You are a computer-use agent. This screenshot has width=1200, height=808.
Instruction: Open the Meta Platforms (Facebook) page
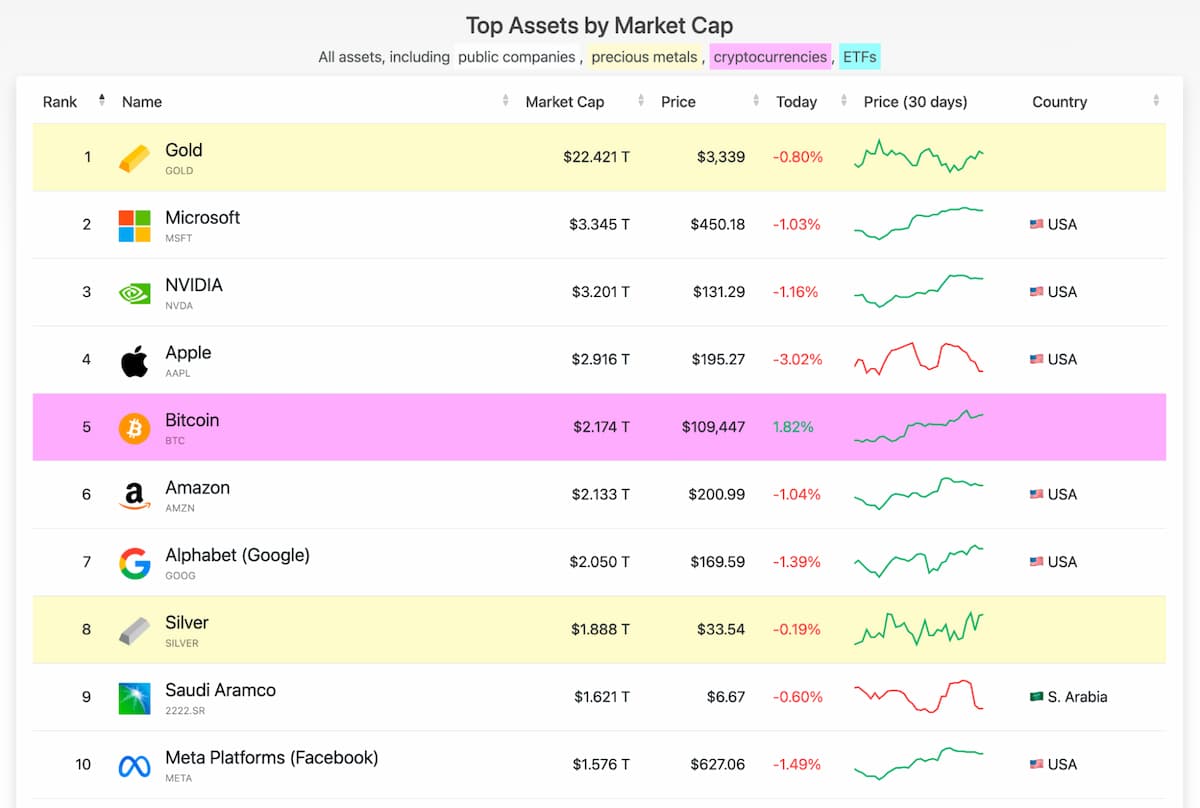272,758
